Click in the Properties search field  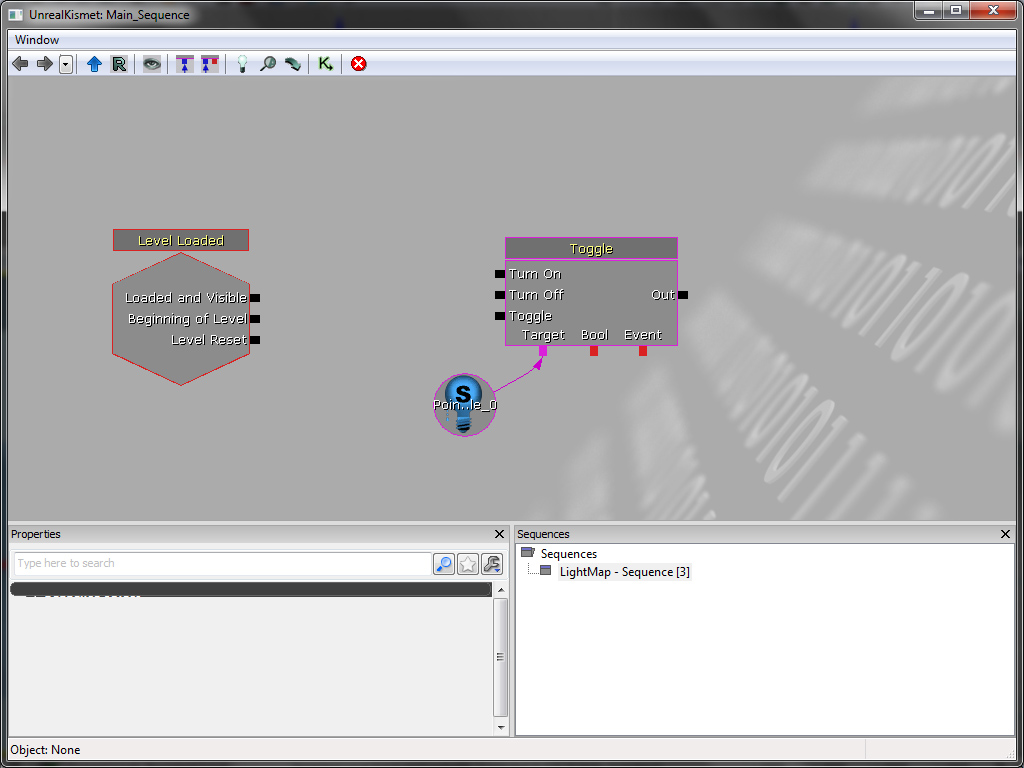click(220, 564)
